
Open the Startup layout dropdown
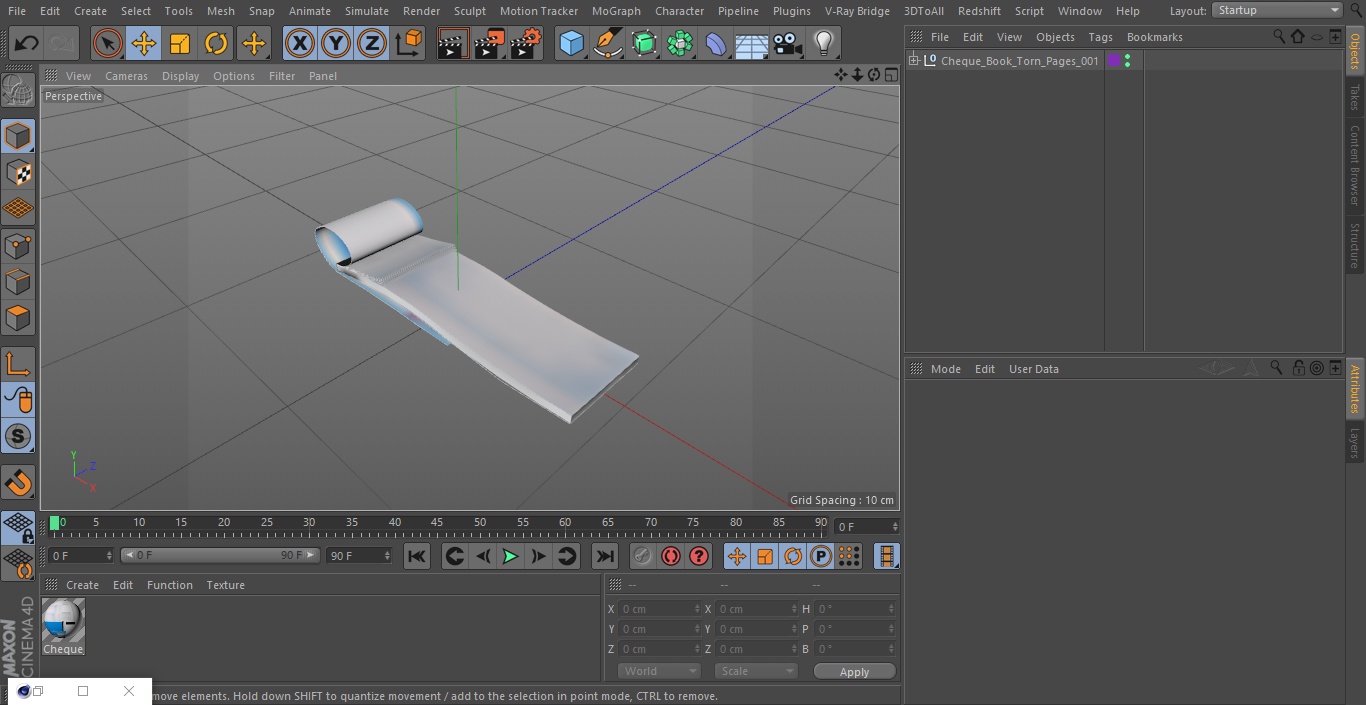point(1277,10)
